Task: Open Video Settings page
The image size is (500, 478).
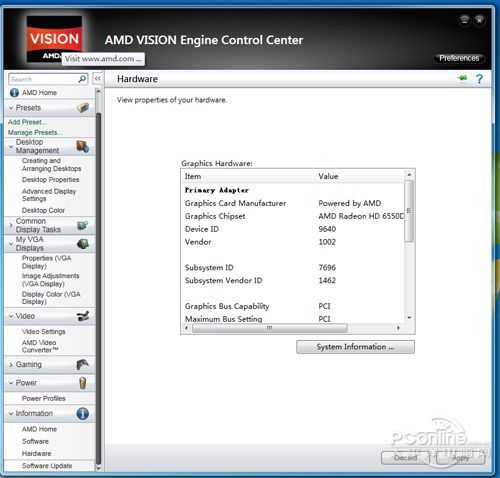Action: pyautogui.click(x=44, y=332)
